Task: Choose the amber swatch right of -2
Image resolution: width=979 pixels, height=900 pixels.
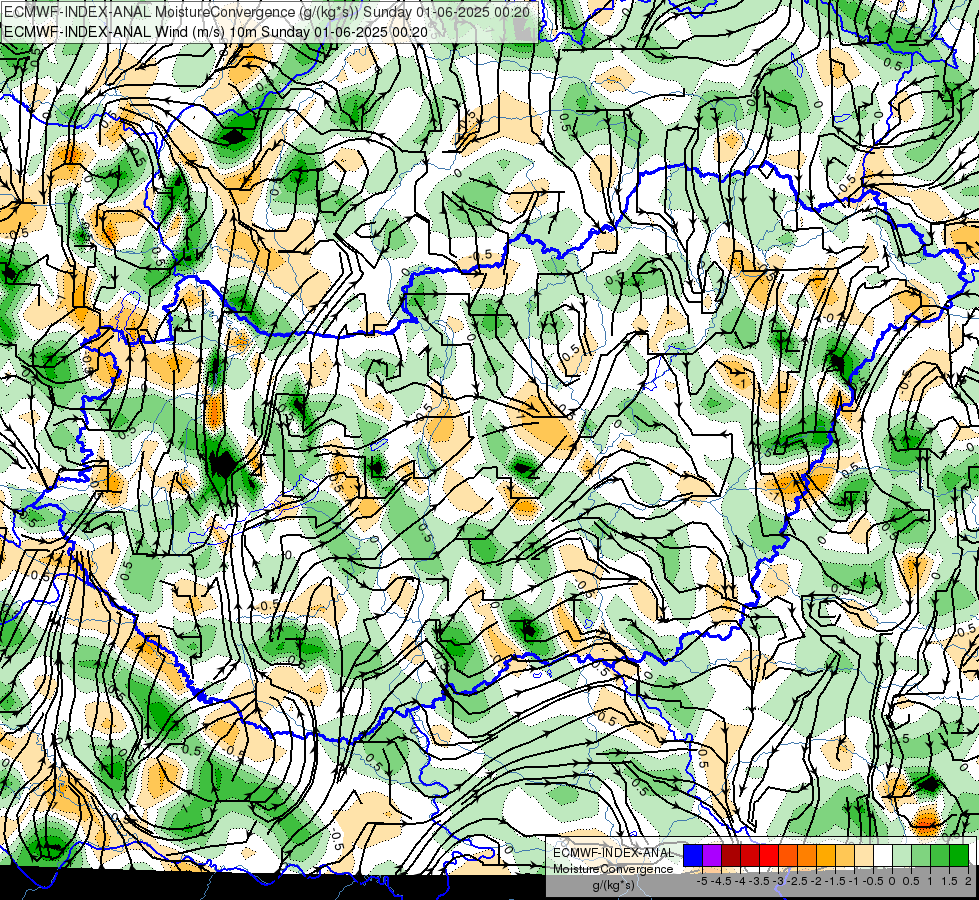Action: point(826,856)
